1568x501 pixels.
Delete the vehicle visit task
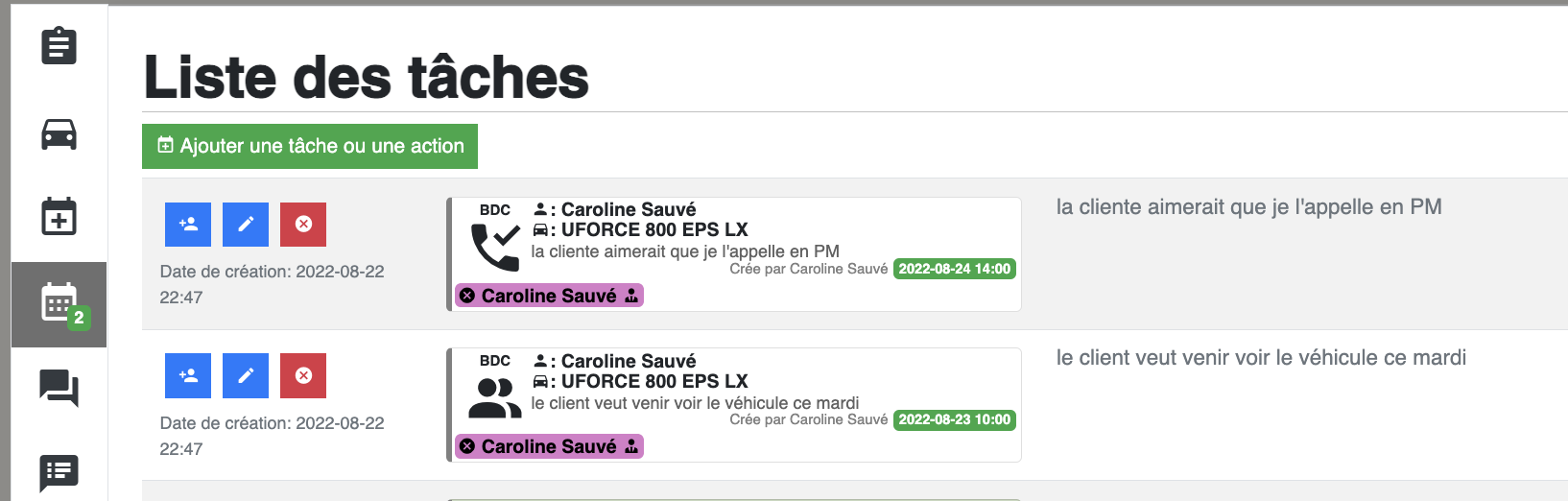[303, 375]
